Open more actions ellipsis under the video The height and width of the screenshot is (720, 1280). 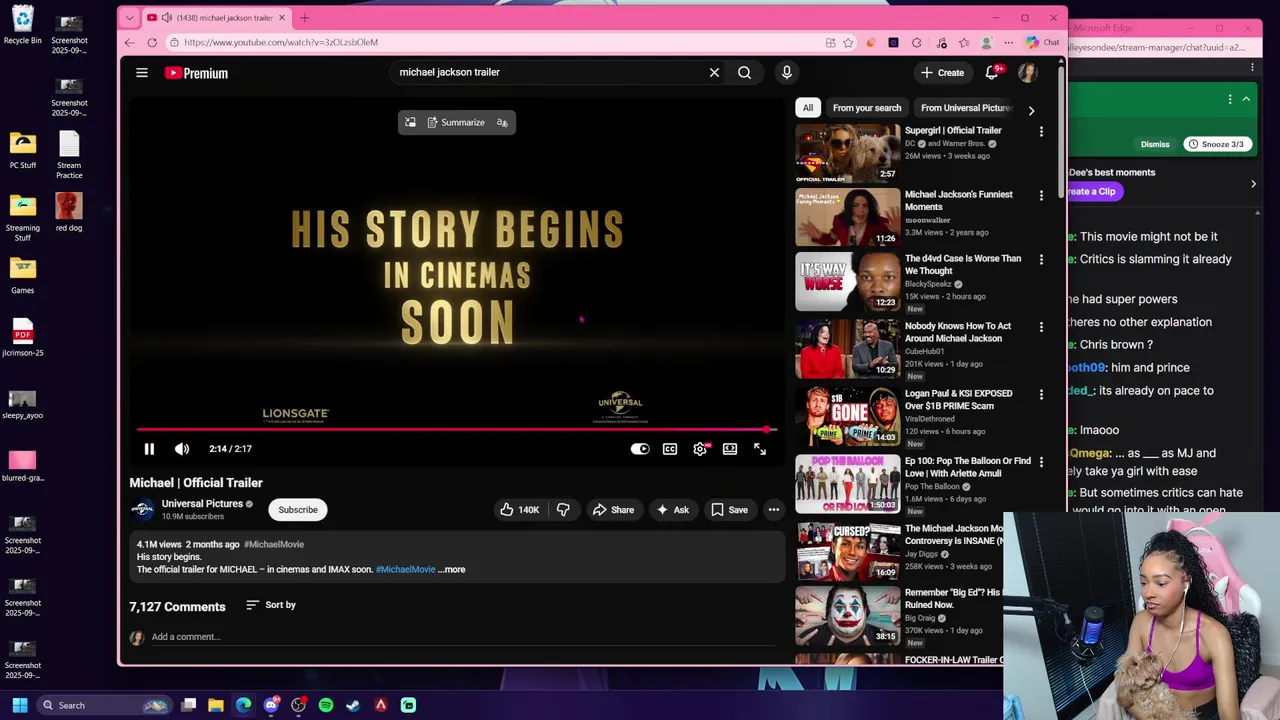773,510
